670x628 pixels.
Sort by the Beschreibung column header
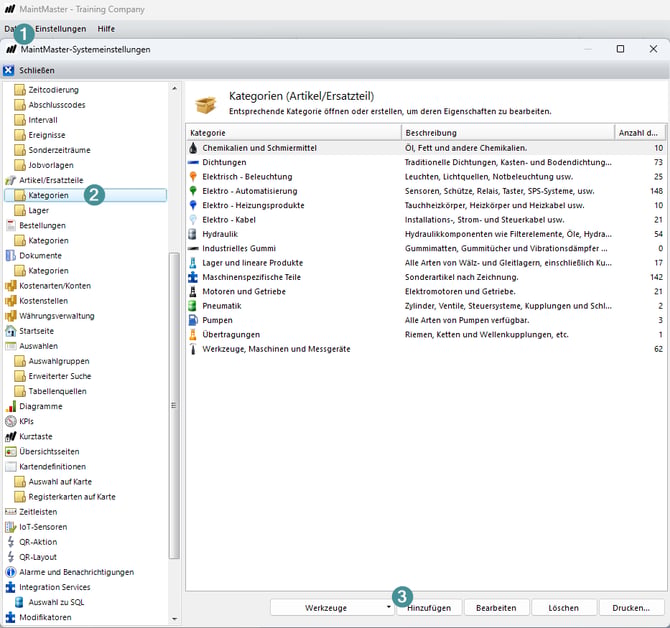[x=508, y=133]
